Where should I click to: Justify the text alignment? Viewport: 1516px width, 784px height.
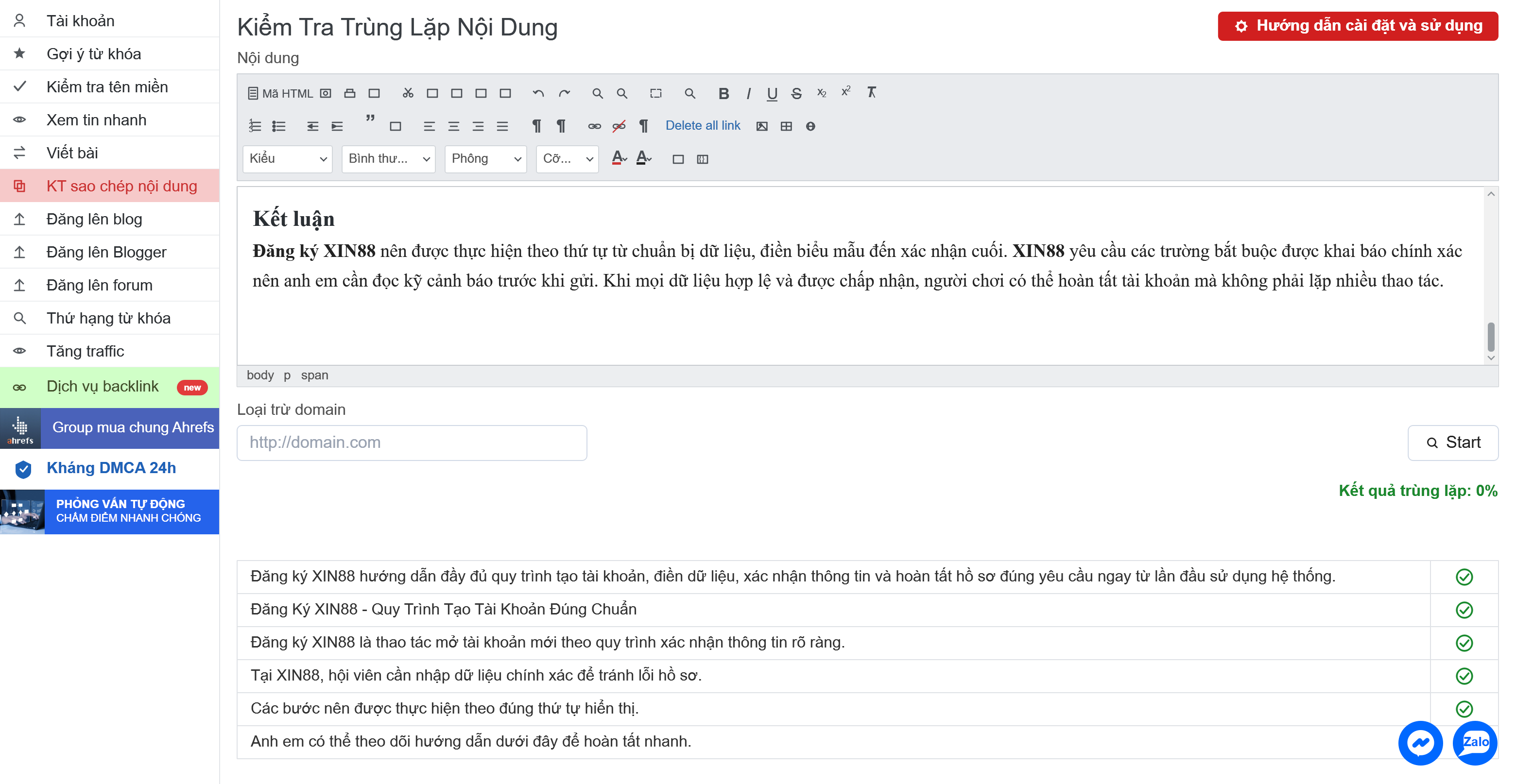tap(502, 126)
